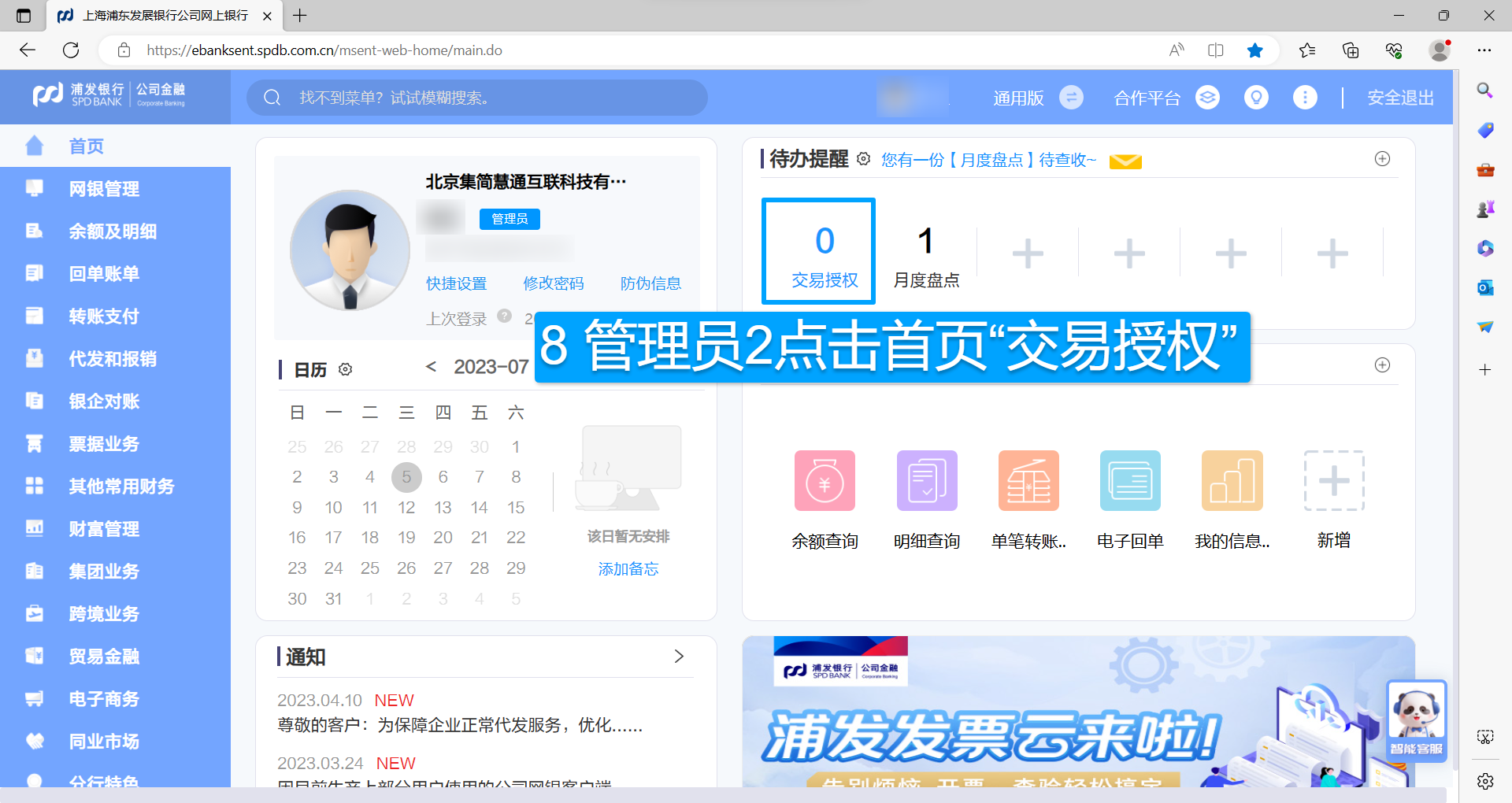The height and width of the screenshot is (803, 1512).
Task: Go to previous month in calendar
Action: pyautogui.click(x=431, y=367)
